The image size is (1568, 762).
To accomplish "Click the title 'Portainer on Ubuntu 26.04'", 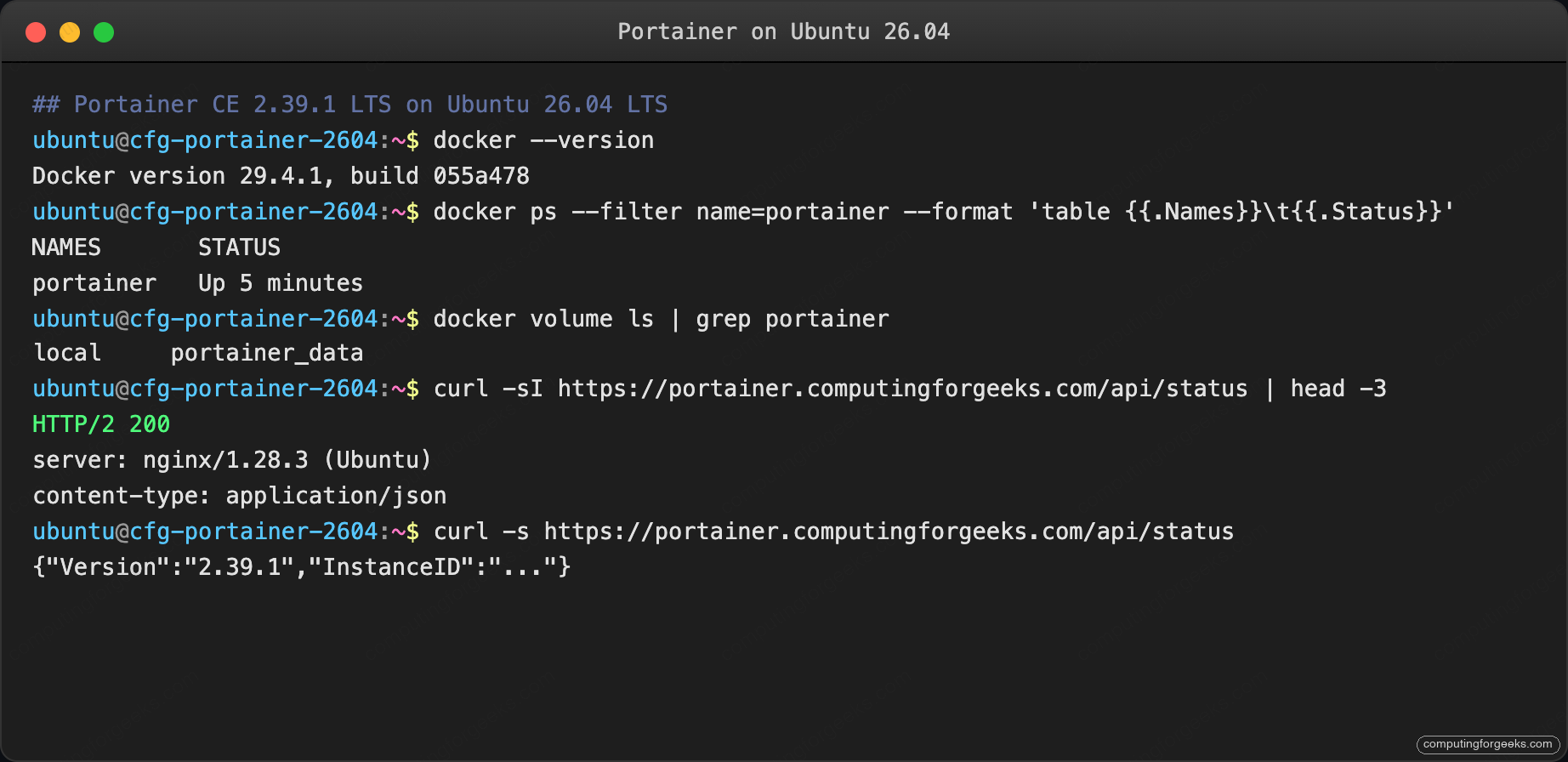I will click(783, 31).
